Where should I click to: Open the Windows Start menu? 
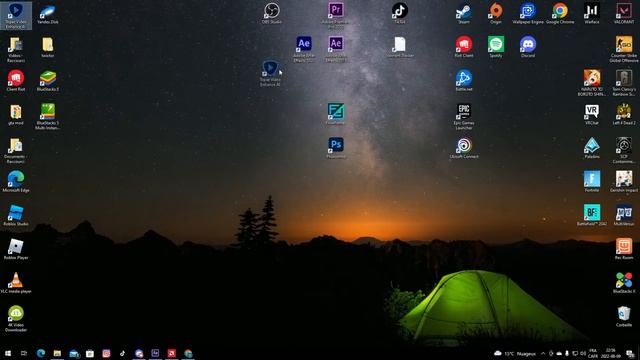8,353
